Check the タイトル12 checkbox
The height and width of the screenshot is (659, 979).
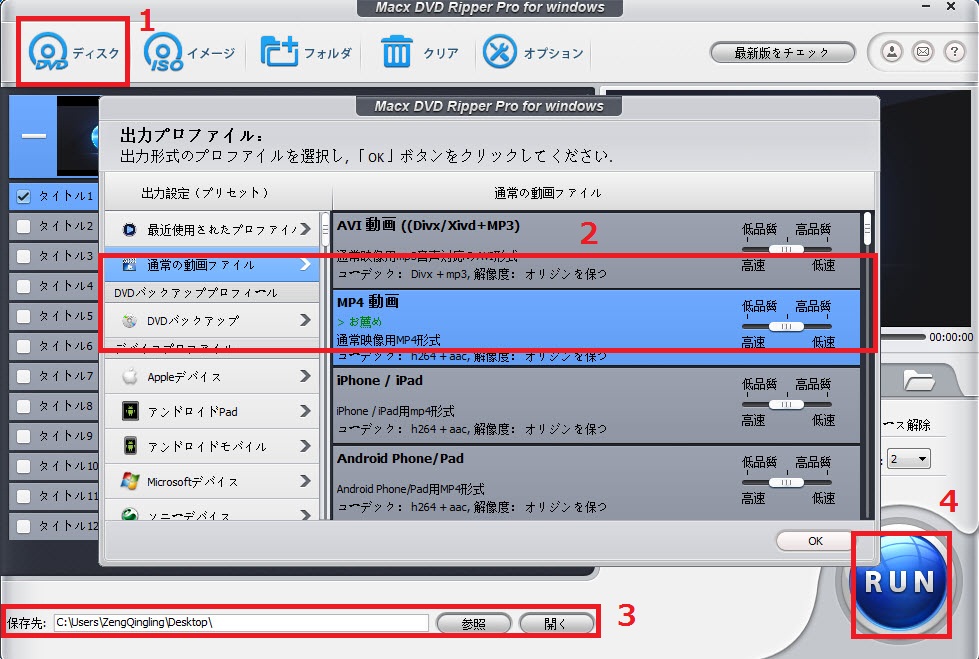point(23,526)
